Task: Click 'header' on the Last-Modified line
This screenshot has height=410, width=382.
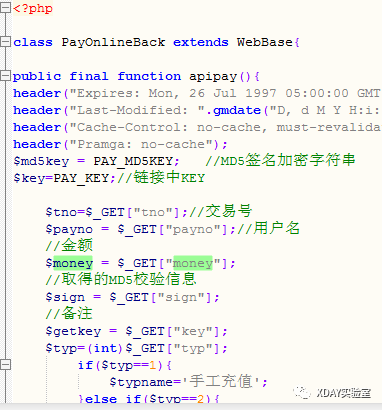Action: click(x=37, y=110)
